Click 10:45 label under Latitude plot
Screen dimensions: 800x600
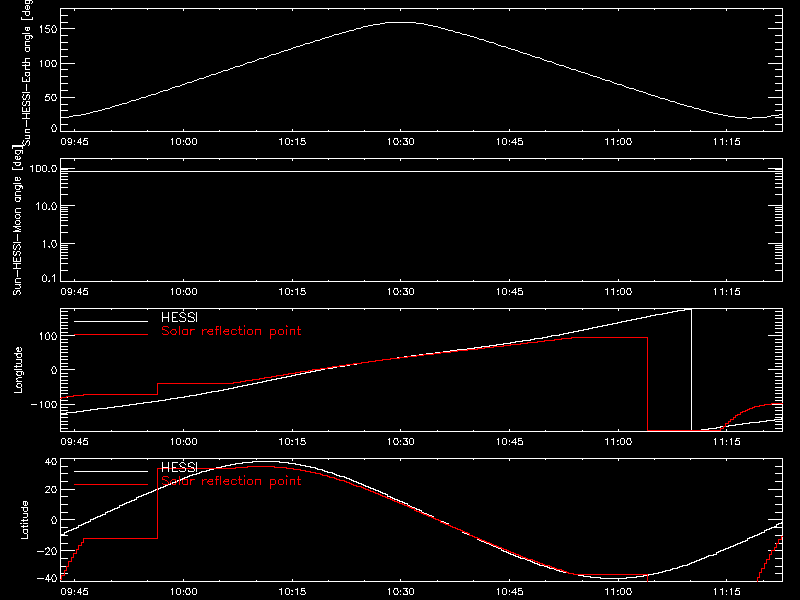509,591
